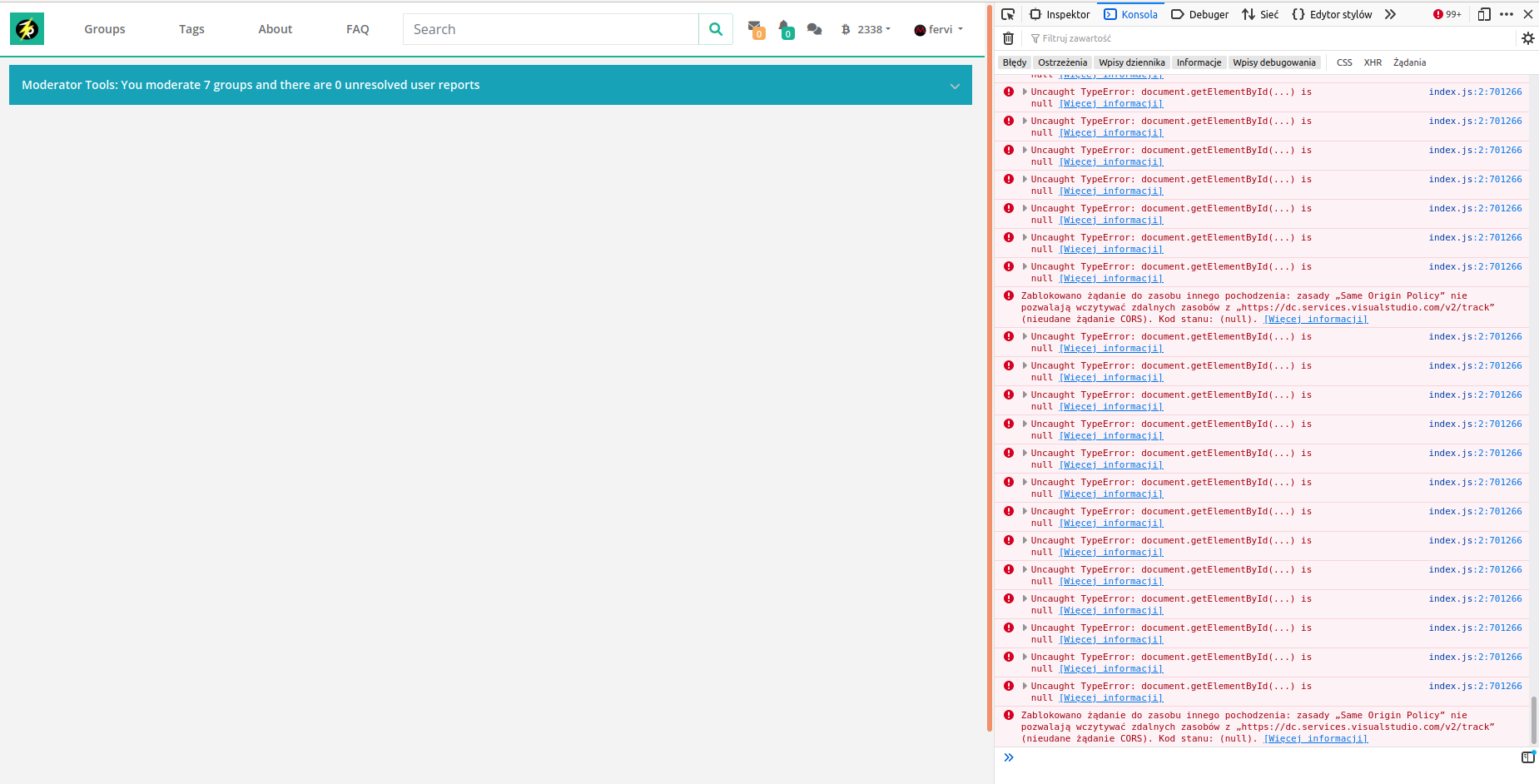Expand the TypeError entry just below the first CORS message
The image size is (1539, 784).
[x=1025, y=336]
